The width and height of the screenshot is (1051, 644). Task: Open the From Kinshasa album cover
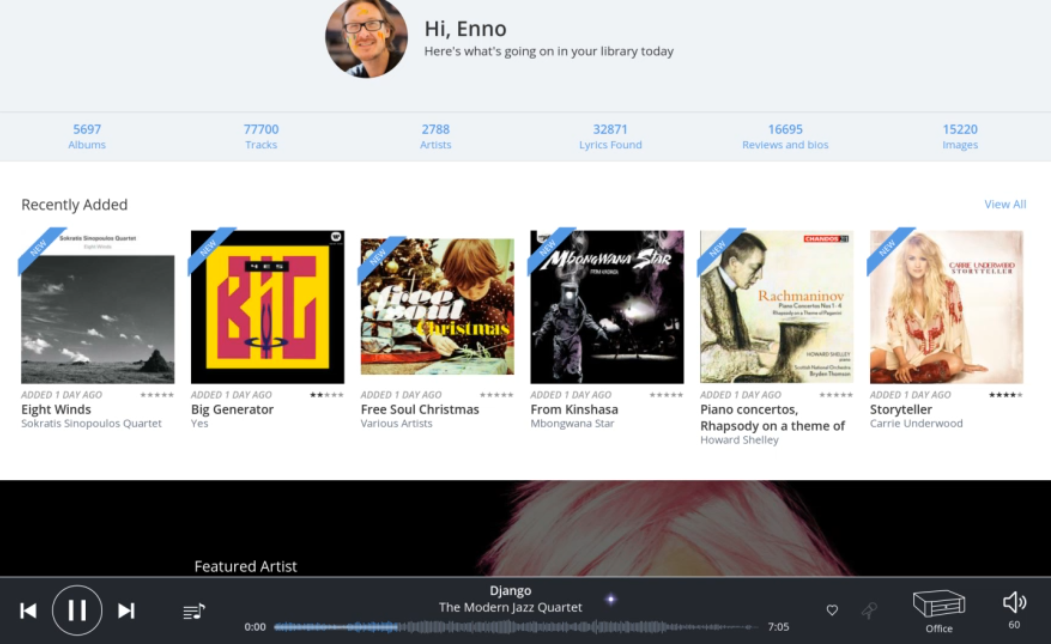coord(607,307)
